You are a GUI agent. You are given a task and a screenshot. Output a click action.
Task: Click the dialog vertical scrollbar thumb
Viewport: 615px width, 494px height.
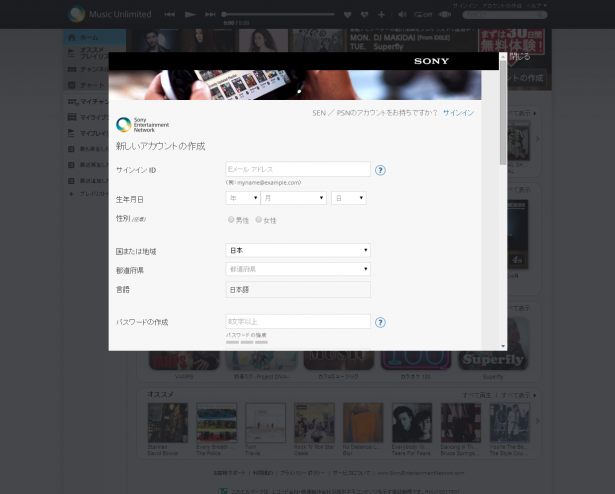tap(503, 112)
